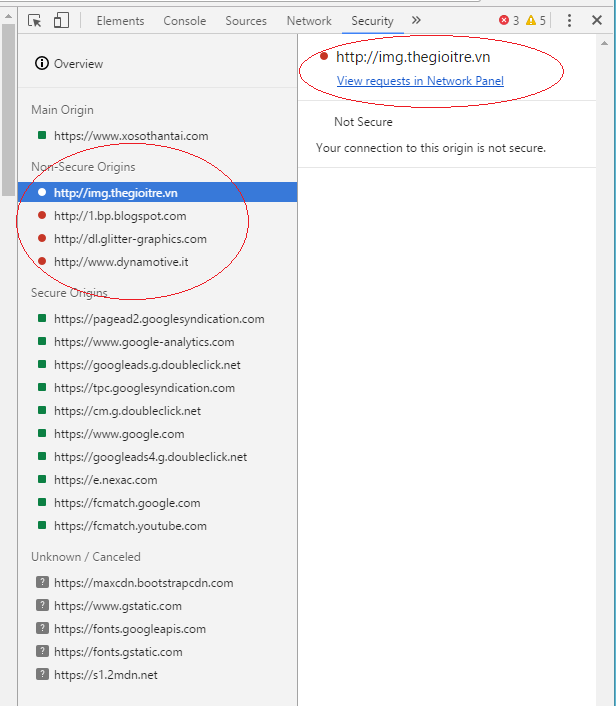Image resolution: width=616 pixels, height=706 pixels.
Task: Switch to the Elements tab
Action: [x=120, y=20]
